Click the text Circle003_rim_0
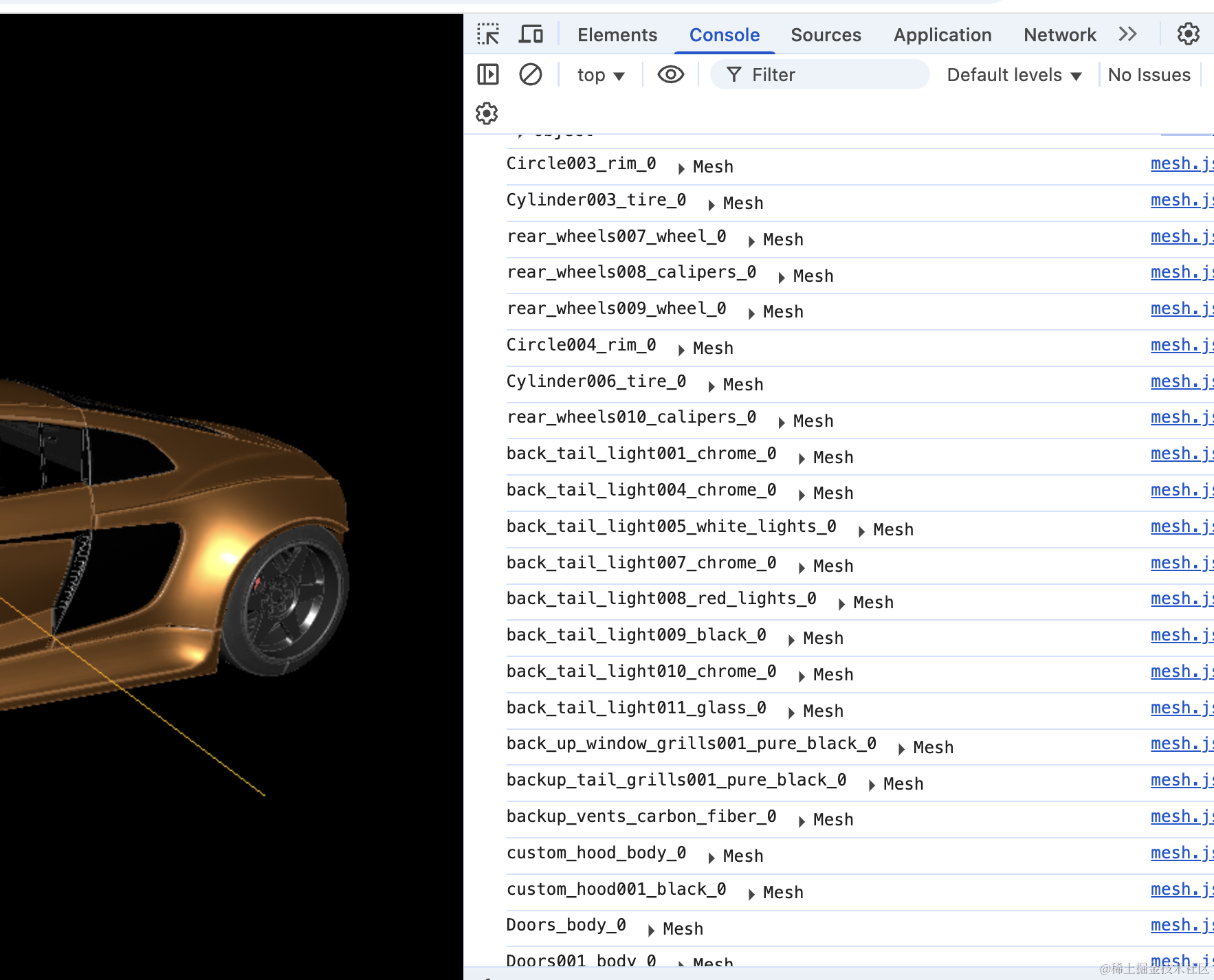This screenshot has width=1214, height=980. (x=582, y=164)
